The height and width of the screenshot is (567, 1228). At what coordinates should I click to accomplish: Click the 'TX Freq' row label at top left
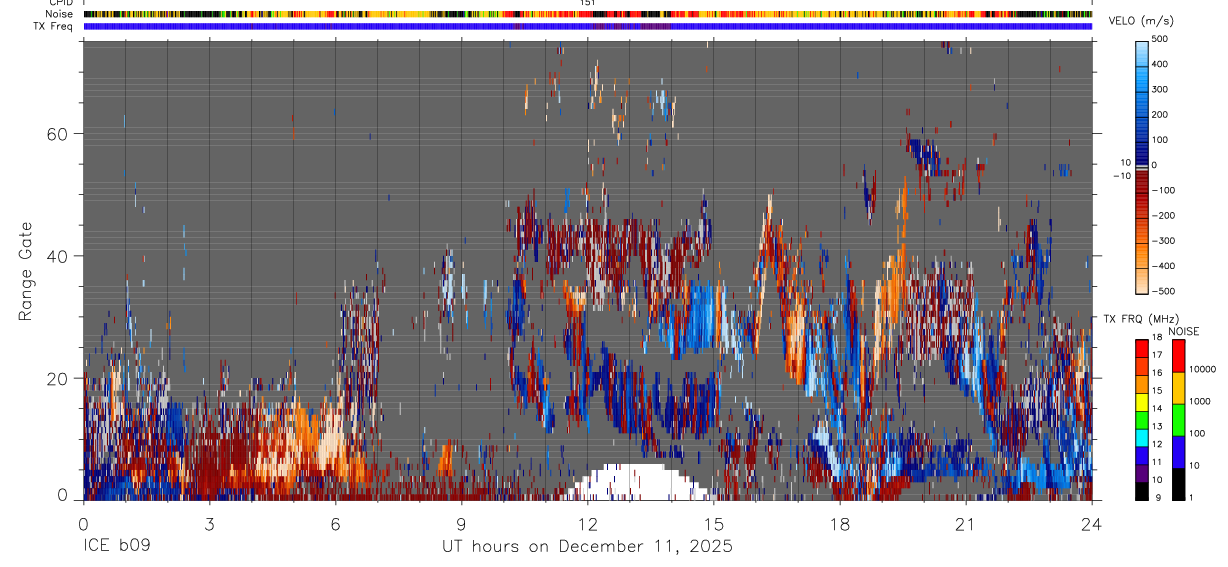pyautogui.click(x=54, y=26)
